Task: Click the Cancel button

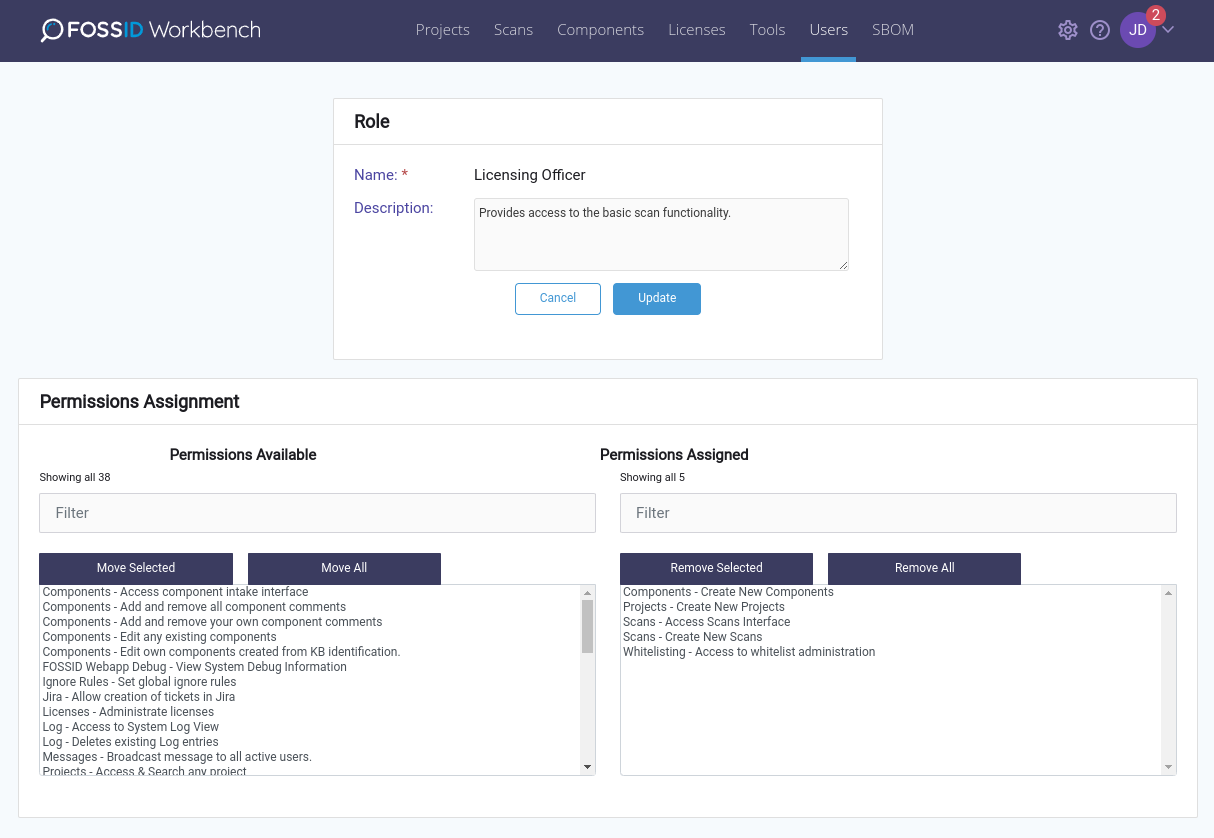Action: tap(558, 299)
